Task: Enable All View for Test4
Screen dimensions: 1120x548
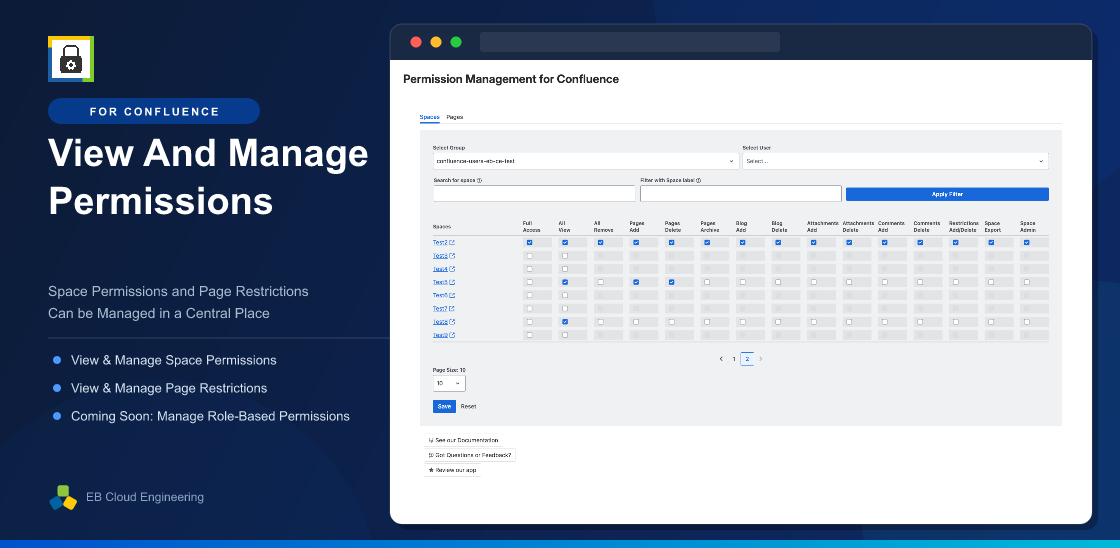Action: point(565,269)
